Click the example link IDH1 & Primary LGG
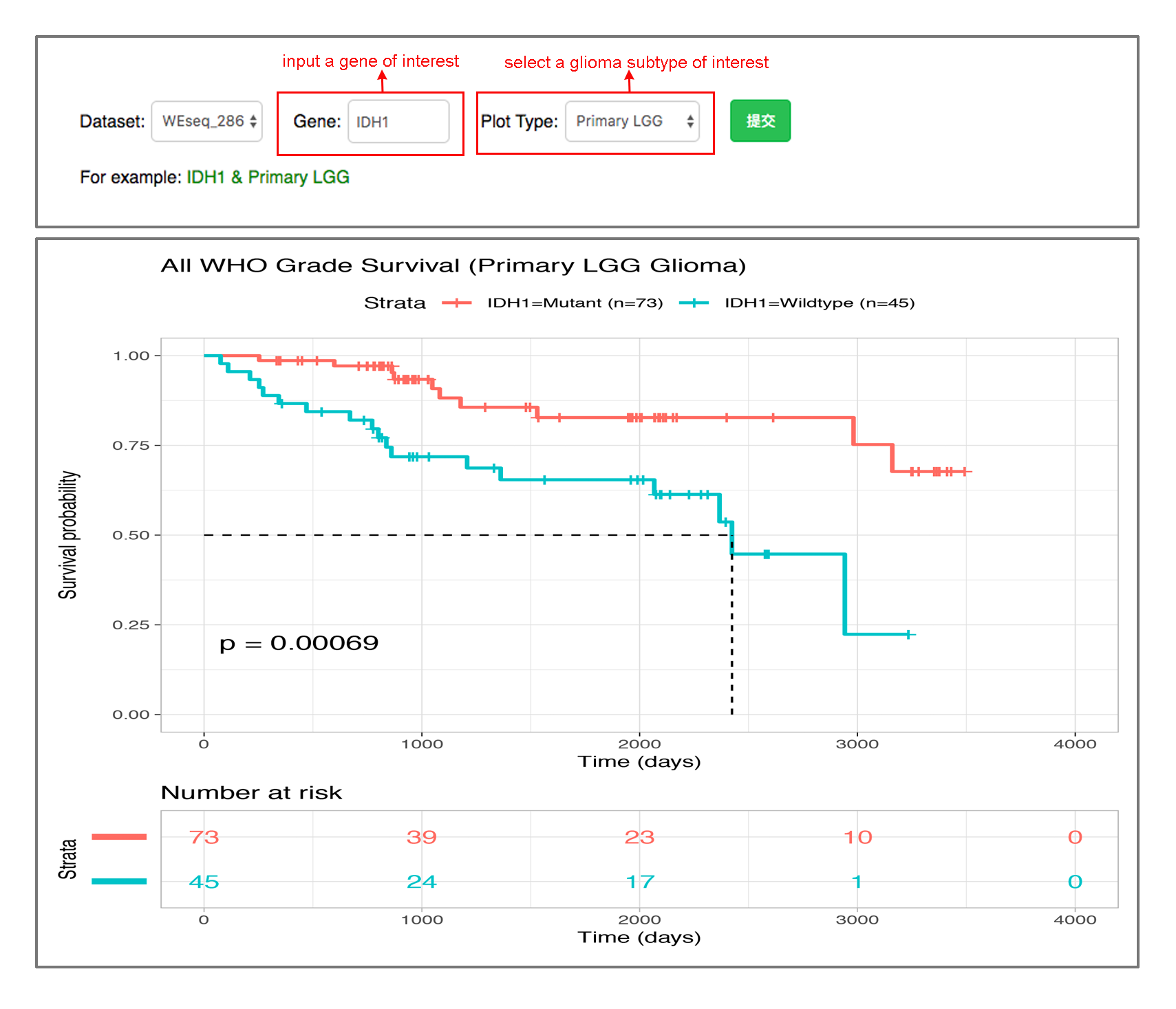The height and width of the screenshot is (1009, 1176). point(268,177)
